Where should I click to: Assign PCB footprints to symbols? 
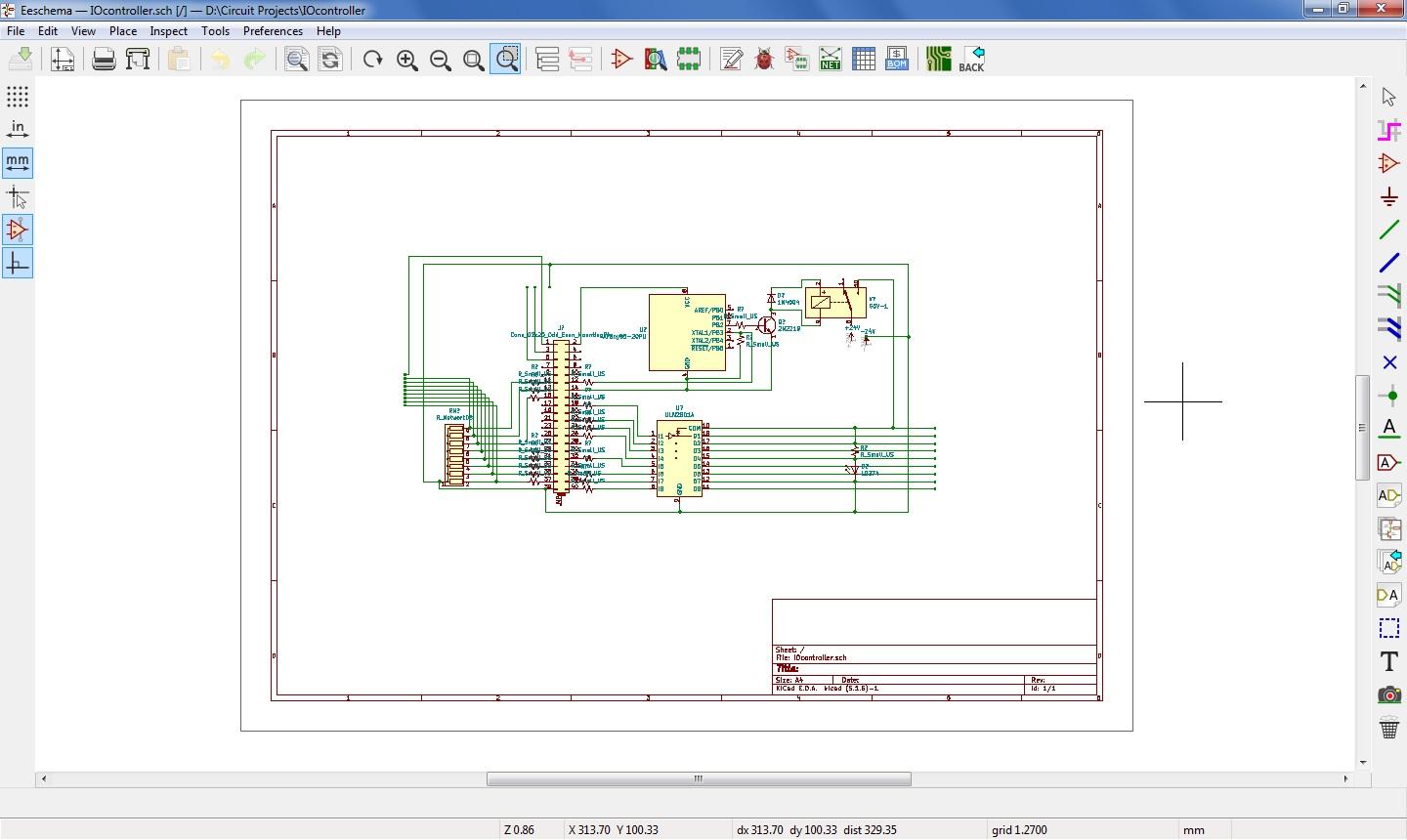[x=797, y=59]
